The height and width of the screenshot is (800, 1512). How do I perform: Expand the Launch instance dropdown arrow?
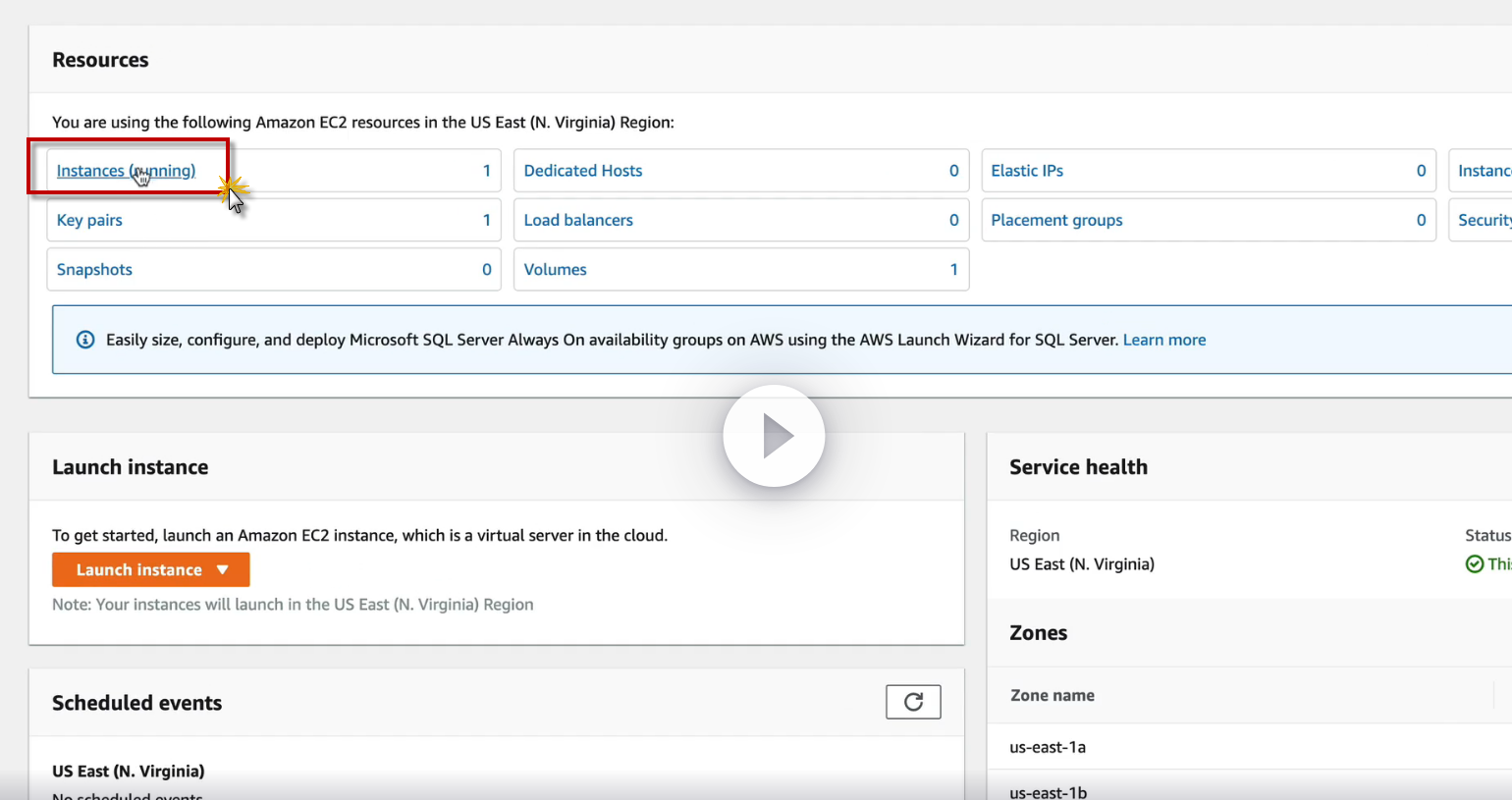(223, 569)
